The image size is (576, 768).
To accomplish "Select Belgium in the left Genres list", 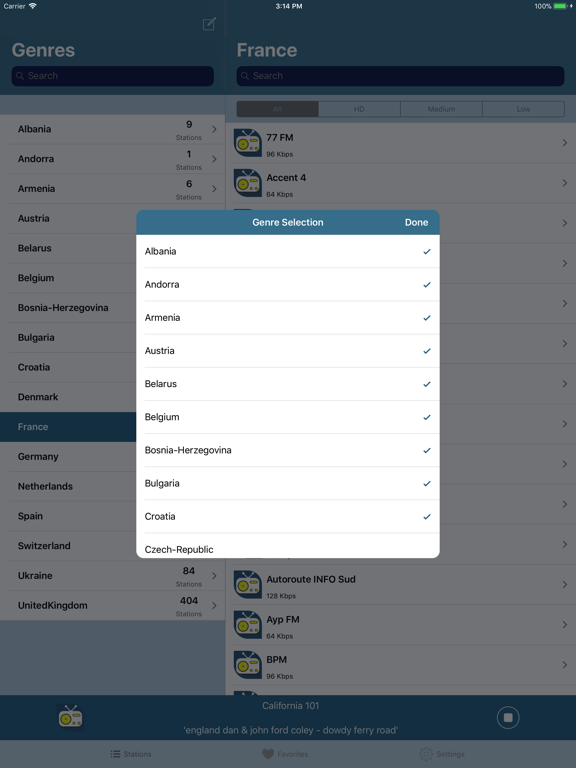I will [x=68, y=278].
